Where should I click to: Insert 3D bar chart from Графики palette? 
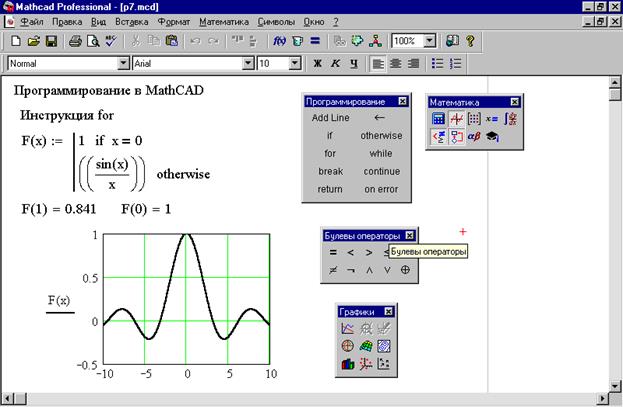pos(348,364)
